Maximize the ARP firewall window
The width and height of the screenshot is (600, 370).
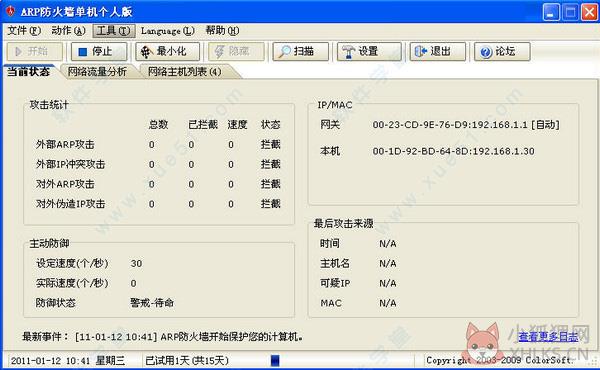click(570, 12)
